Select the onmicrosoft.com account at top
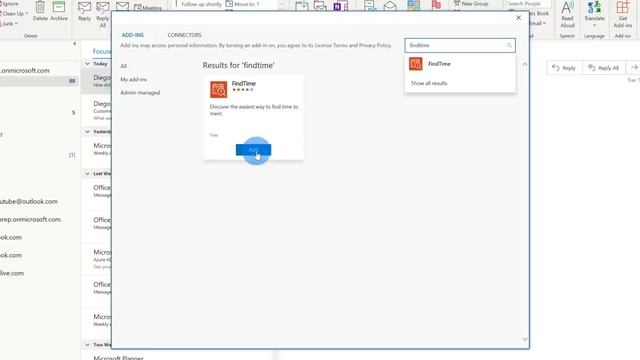This screenshot has height=360, width=640. click(x=24, y=71)
